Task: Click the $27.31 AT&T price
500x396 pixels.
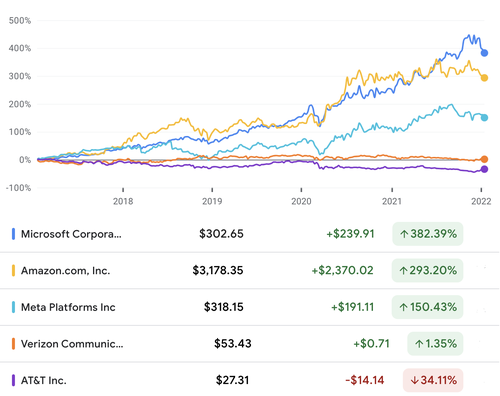Action: (x=232, y=380)
